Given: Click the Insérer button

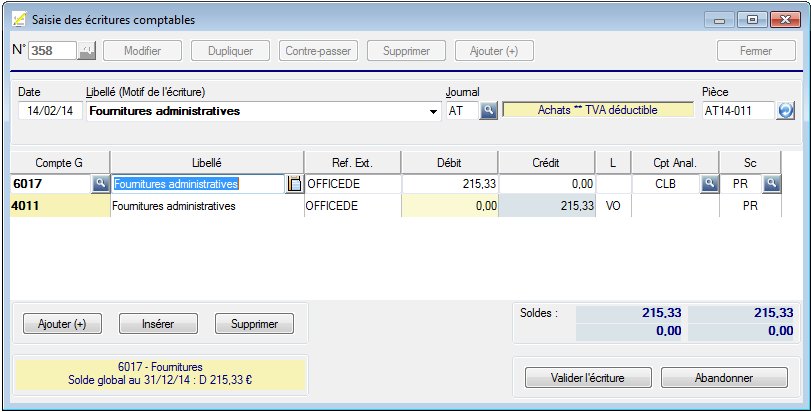Looking at the screenshot, I should [x=158, y=324].
